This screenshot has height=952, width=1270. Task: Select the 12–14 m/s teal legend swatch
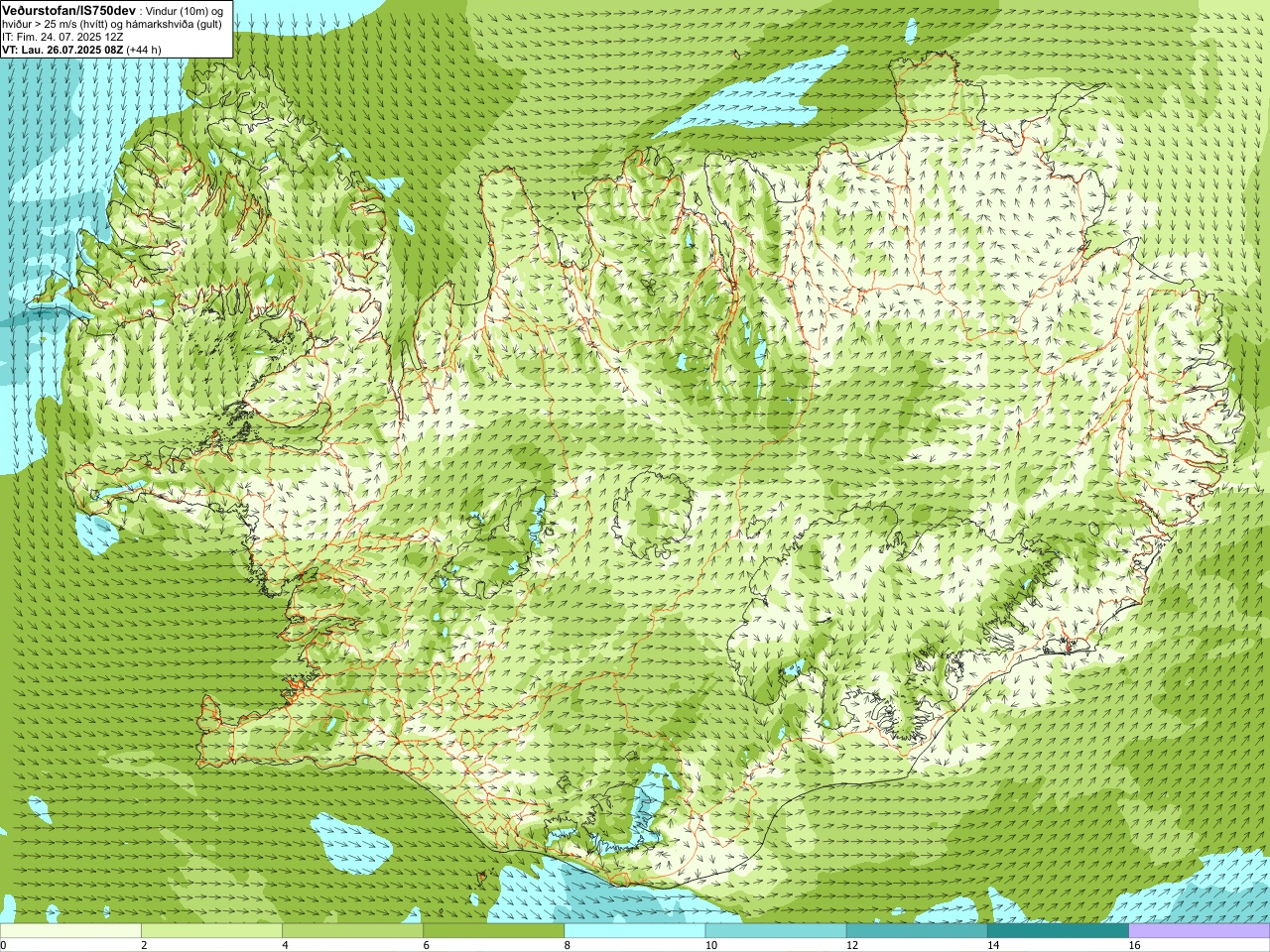[x=917, y=931]
